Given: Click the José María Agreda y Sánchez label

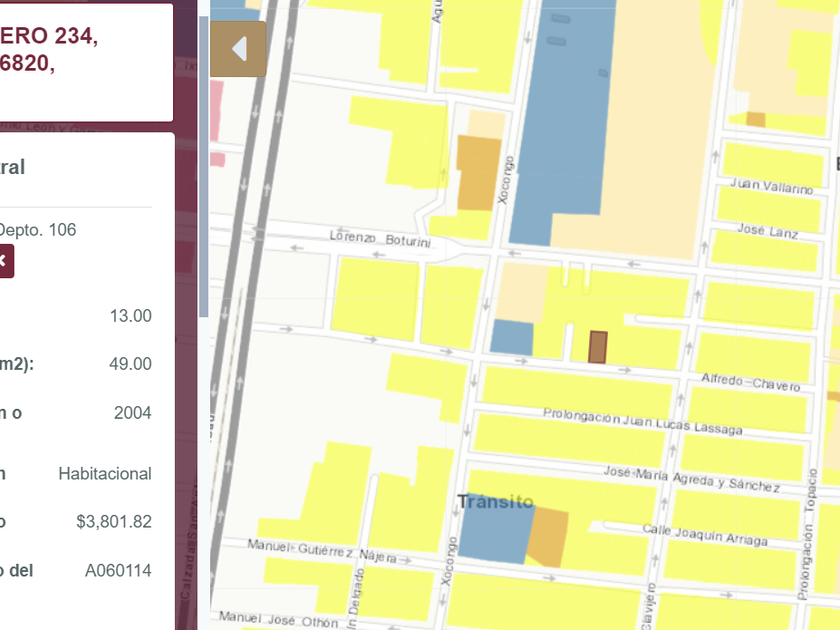Looking at the screenshot, I should click(692, 479).
